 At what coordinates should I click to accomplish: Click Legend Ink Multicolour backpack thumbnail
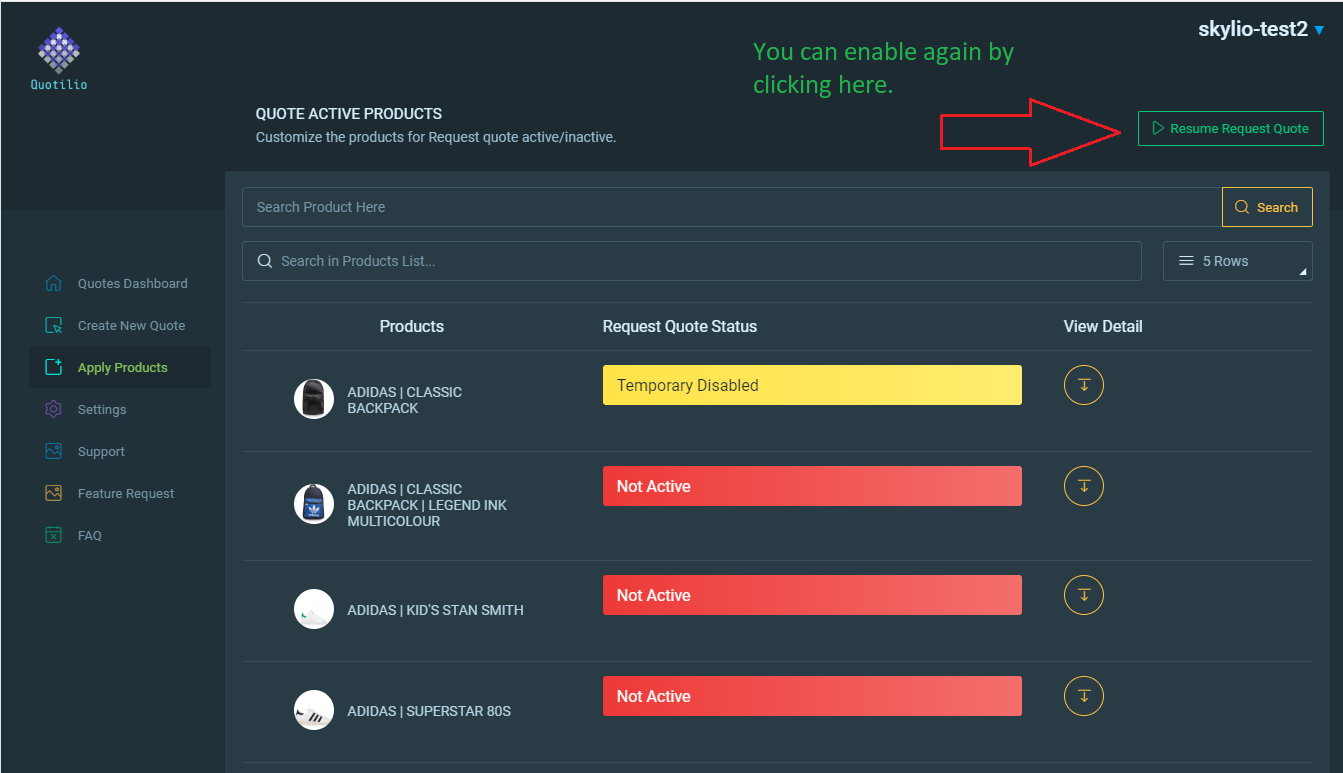[x=314, y=504]
